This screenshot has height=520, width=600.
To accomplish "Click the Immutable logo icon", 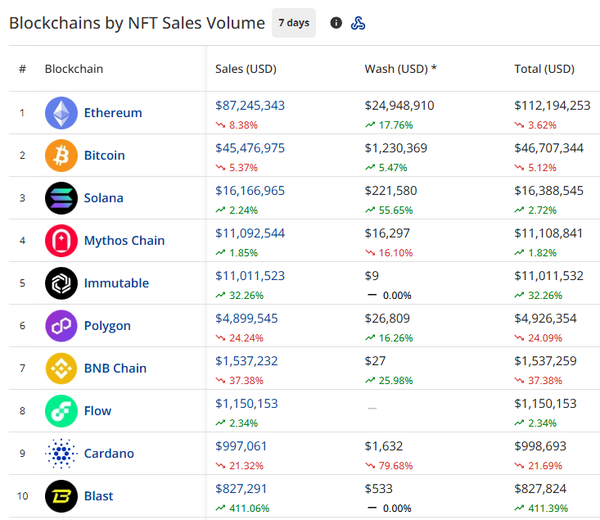I will pos(61,283).
